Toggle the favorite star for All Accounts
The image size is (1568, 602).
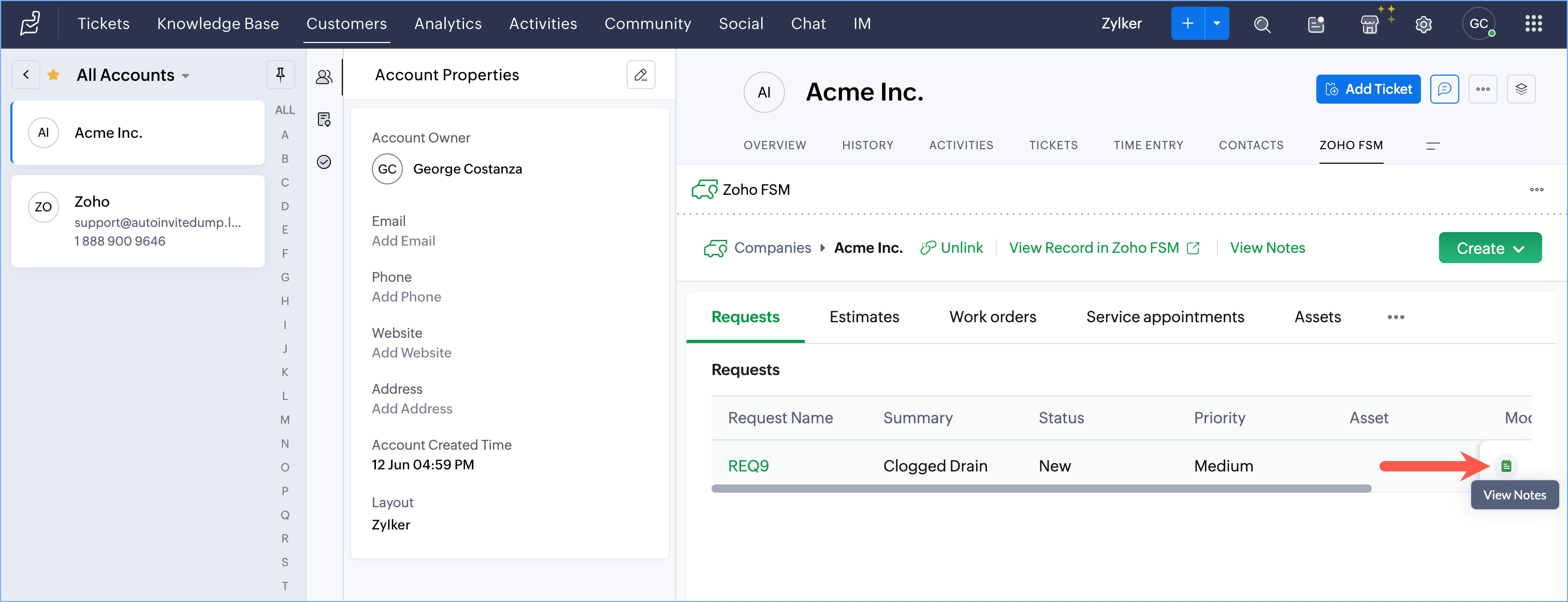[53, 75]
